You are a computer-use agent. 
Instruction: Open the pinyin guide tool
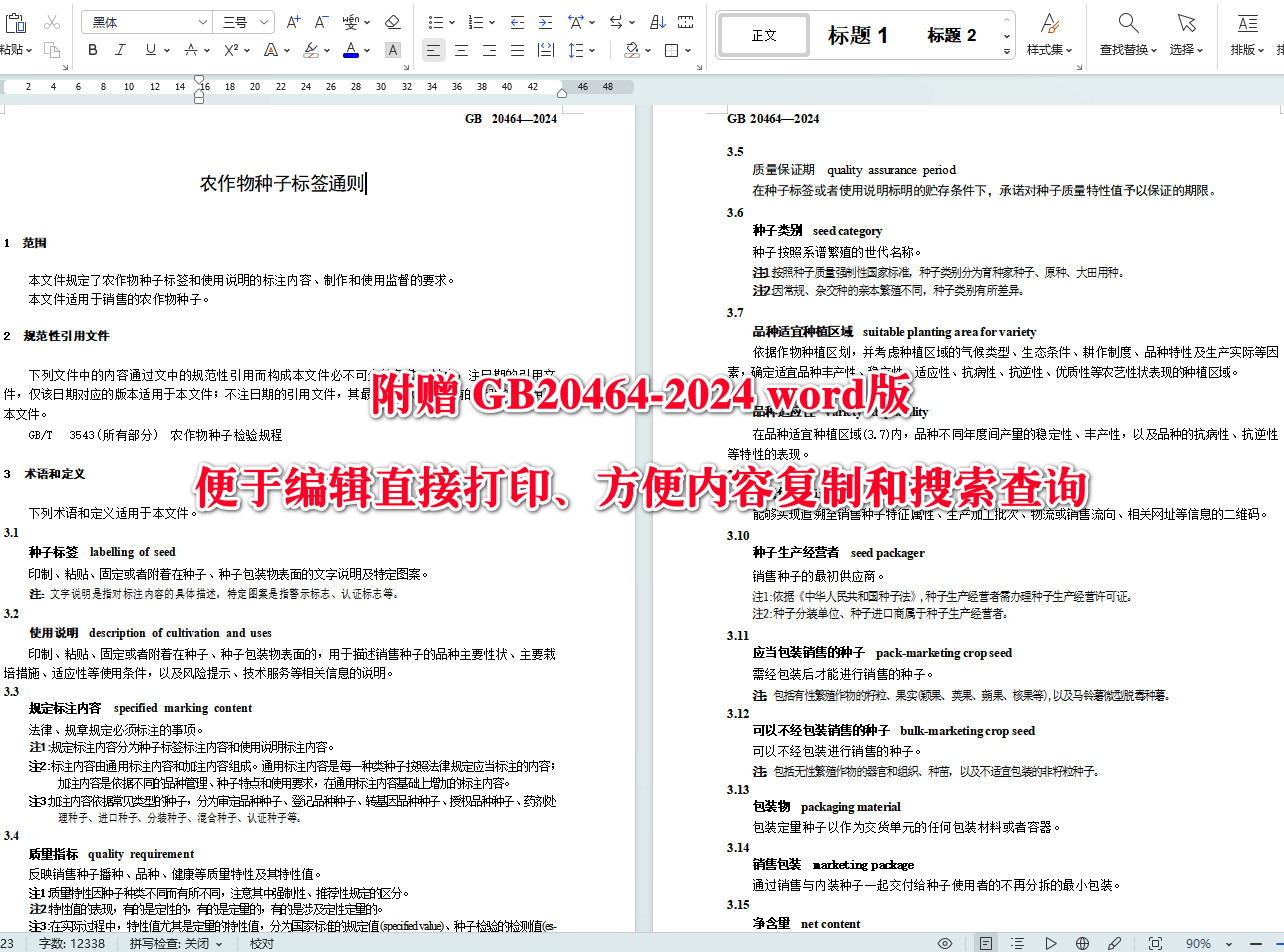click(349, 21)
